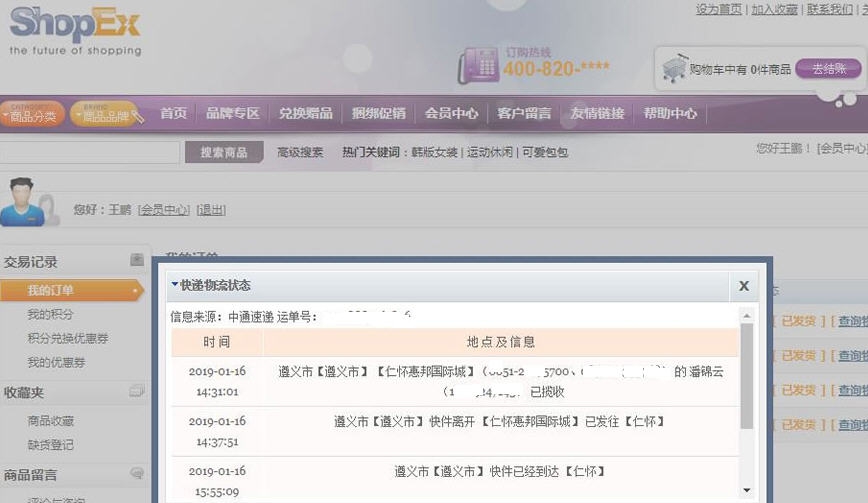
Task: Open the 高级搜索 link
Action: (x=300, y=152)
